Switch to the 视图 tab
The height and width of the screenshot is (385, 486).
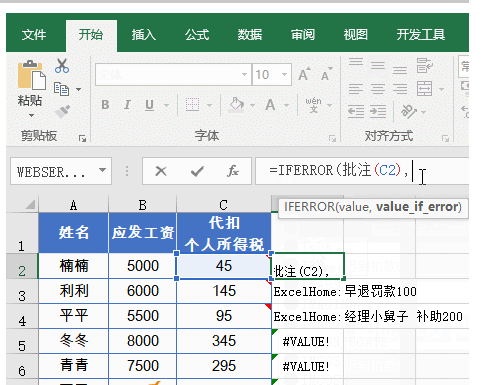(356, 35)
